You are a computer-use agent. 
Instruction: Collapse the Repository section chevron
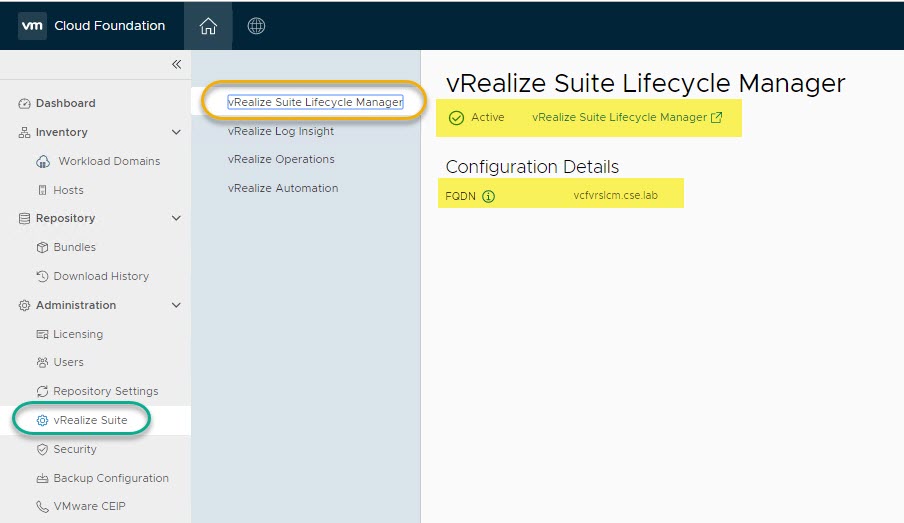coord(176,219)
